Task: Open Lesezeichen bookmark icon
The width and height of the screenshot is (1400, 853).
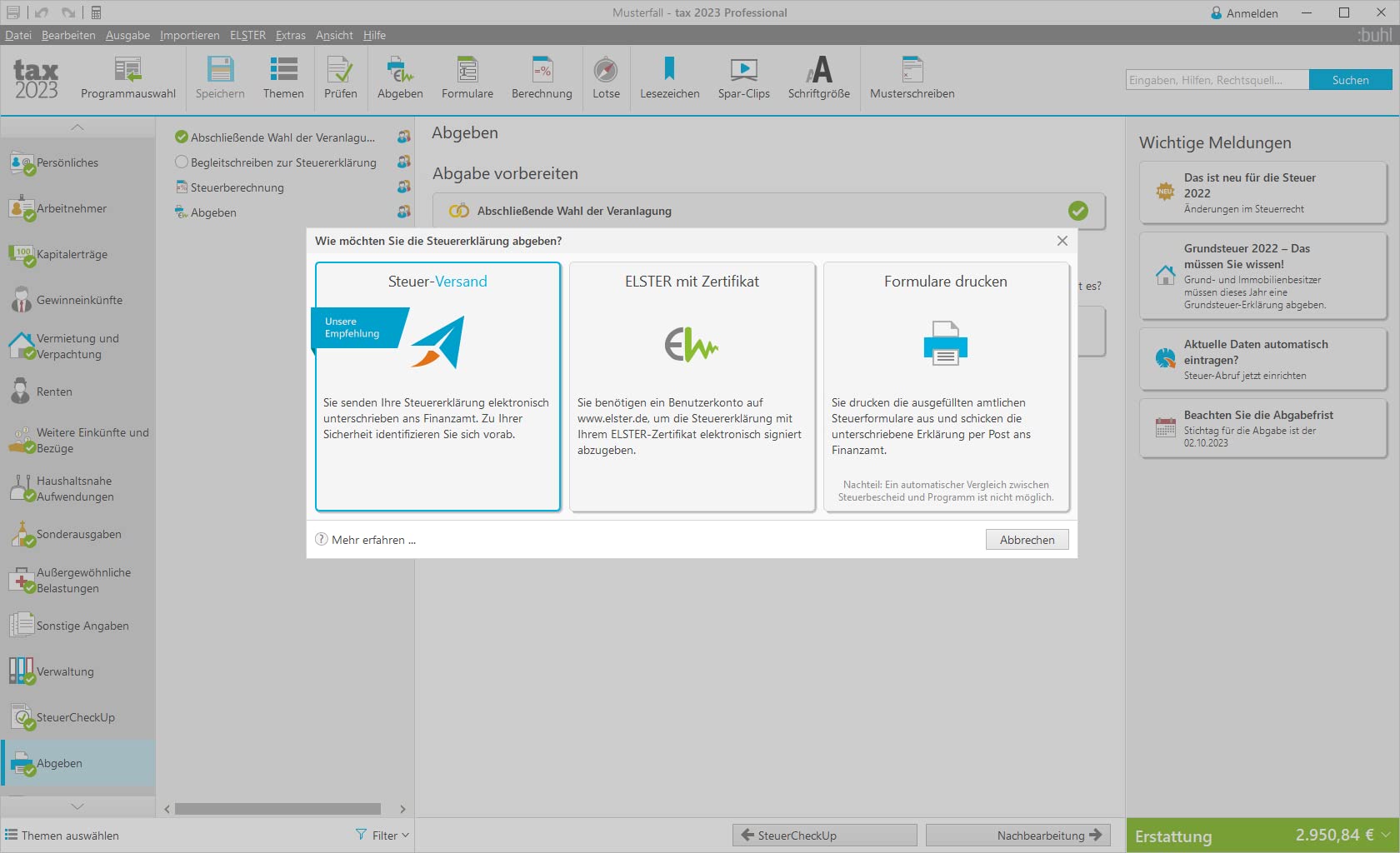Action: pos(669,69)
